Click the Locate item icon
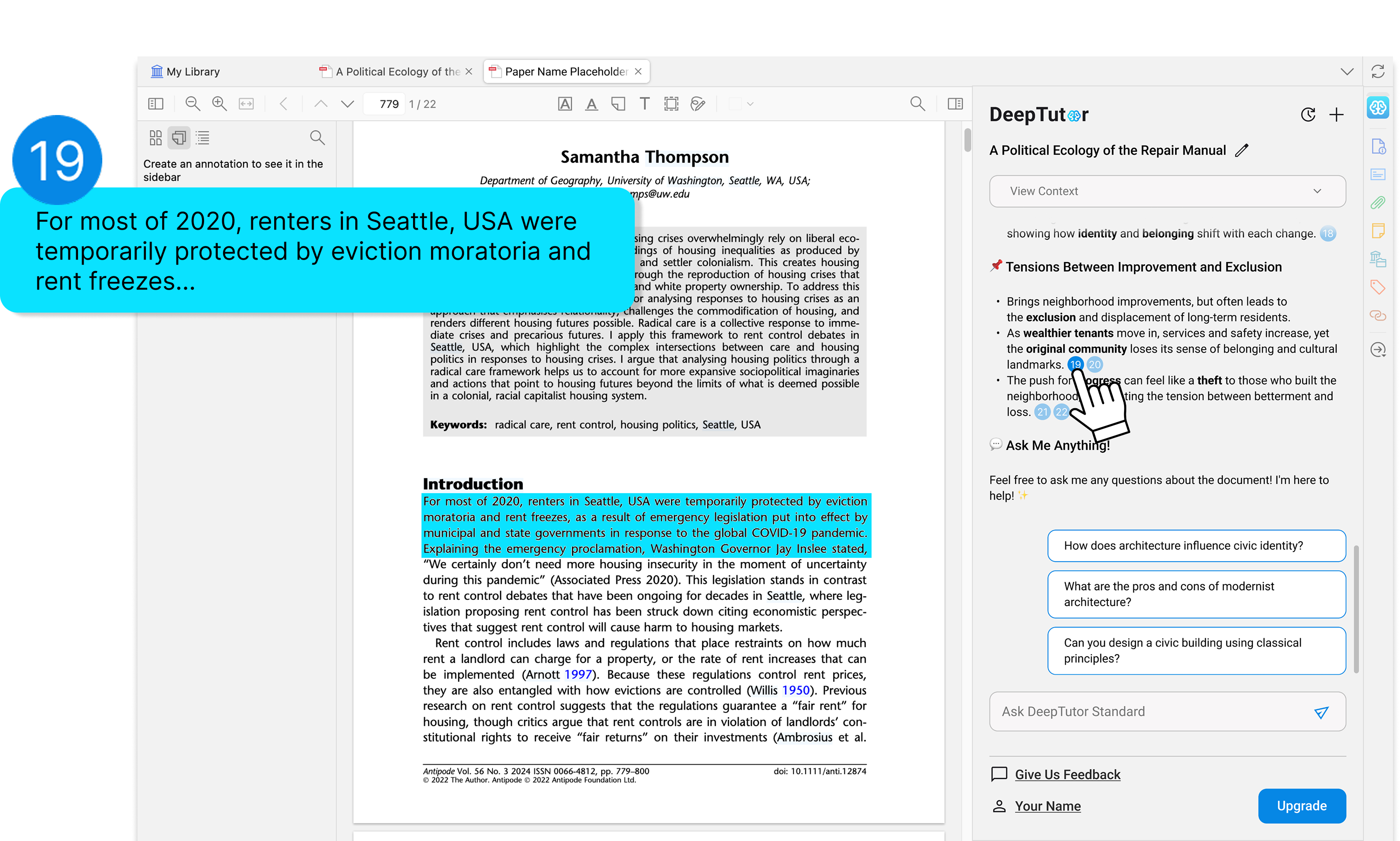 pyautogui.click(x=1378, y=349)
